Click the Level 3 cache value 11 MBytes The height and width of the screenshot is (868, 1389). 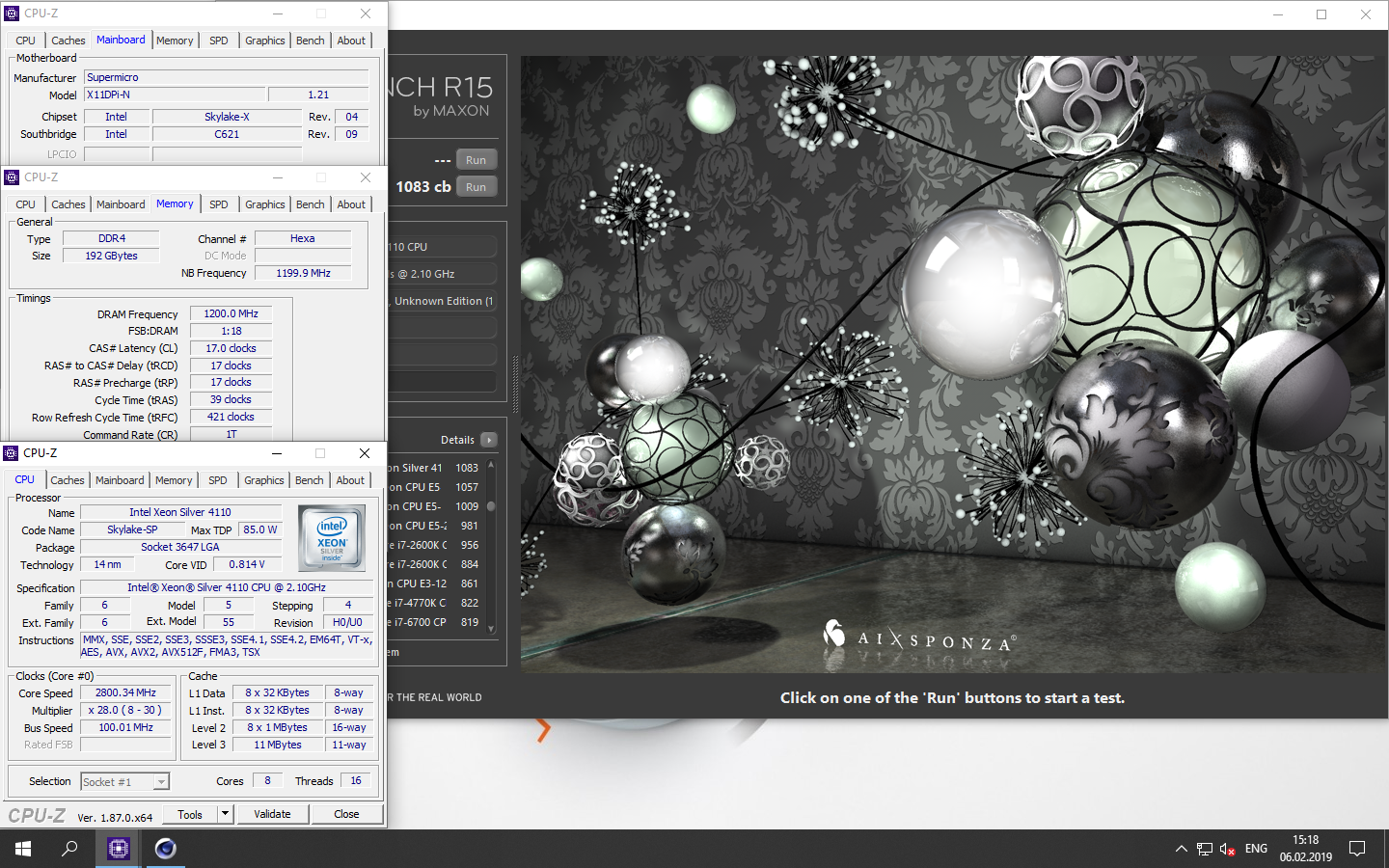click(x=277, y=745)
